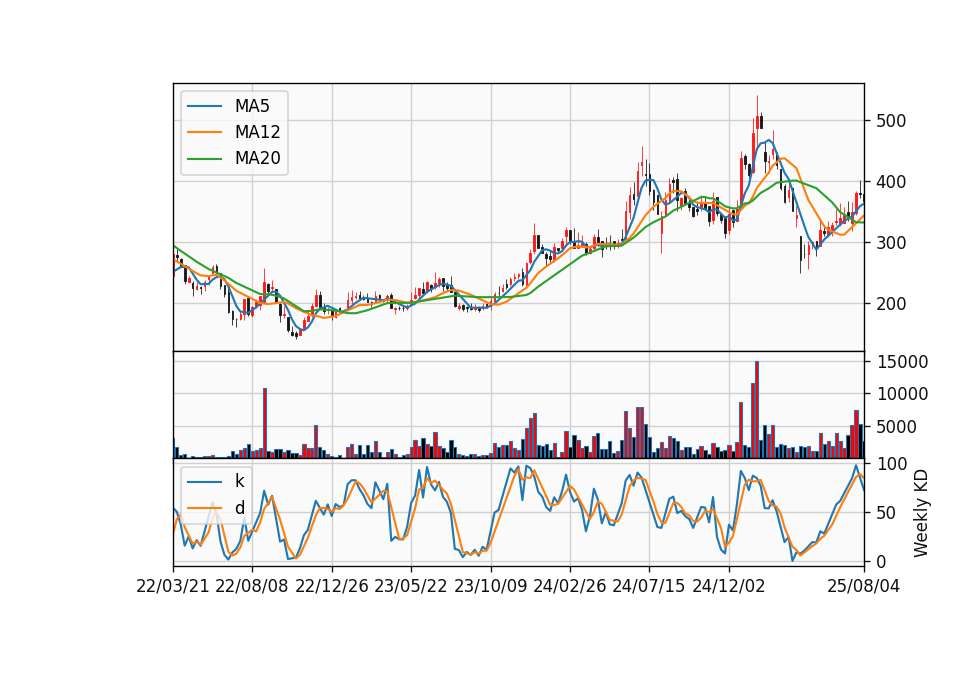Click the MA5 legend label
The width and height of the screenshot is (960, 690).
[x=252, y=106]
